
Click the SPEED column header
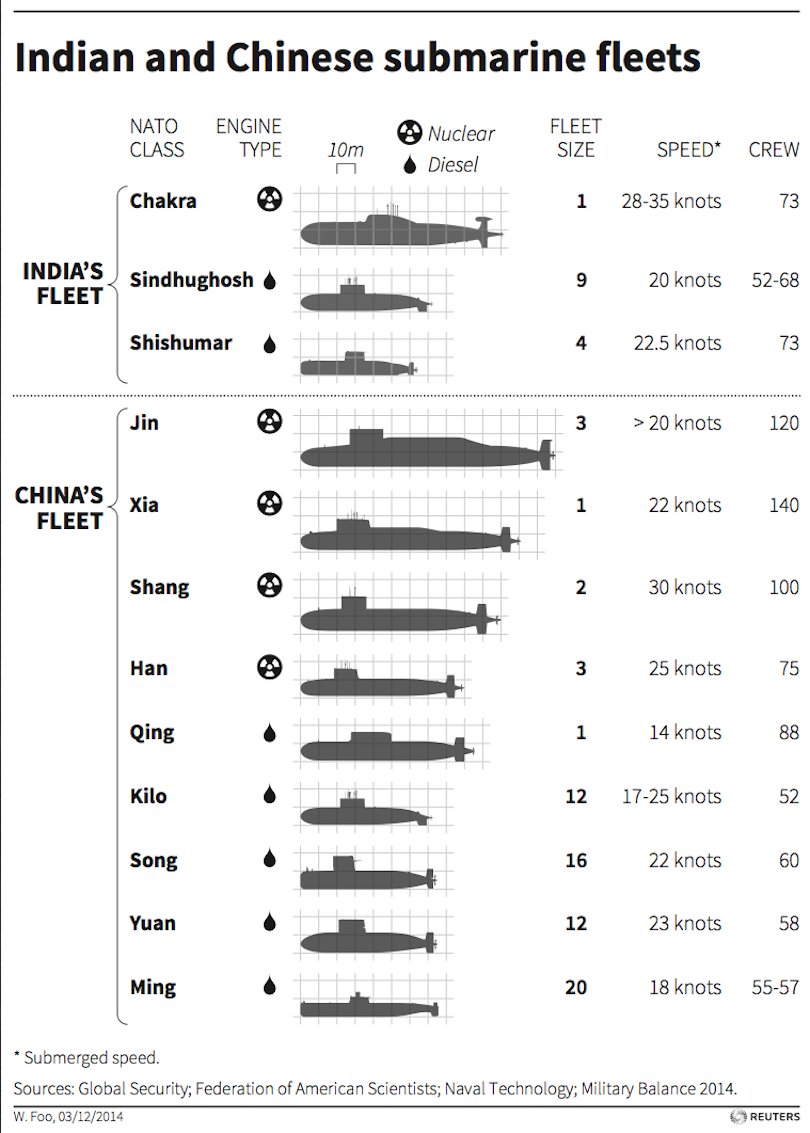point(689,150)
